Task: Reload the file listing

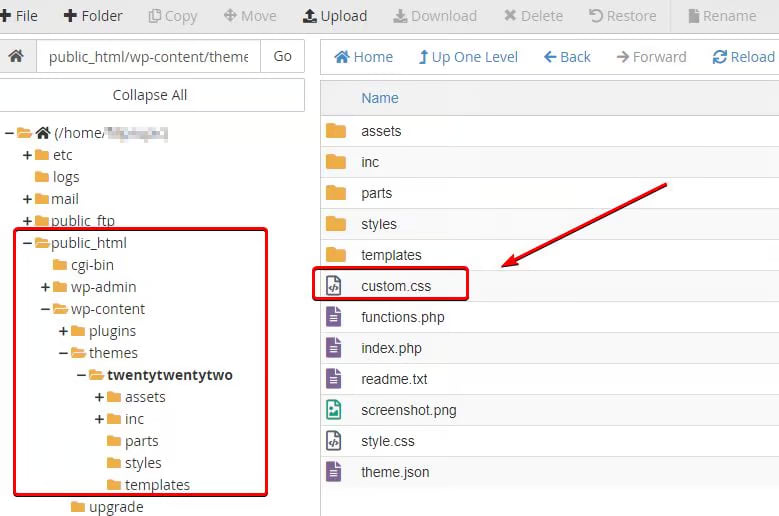Action: point(743,57)
